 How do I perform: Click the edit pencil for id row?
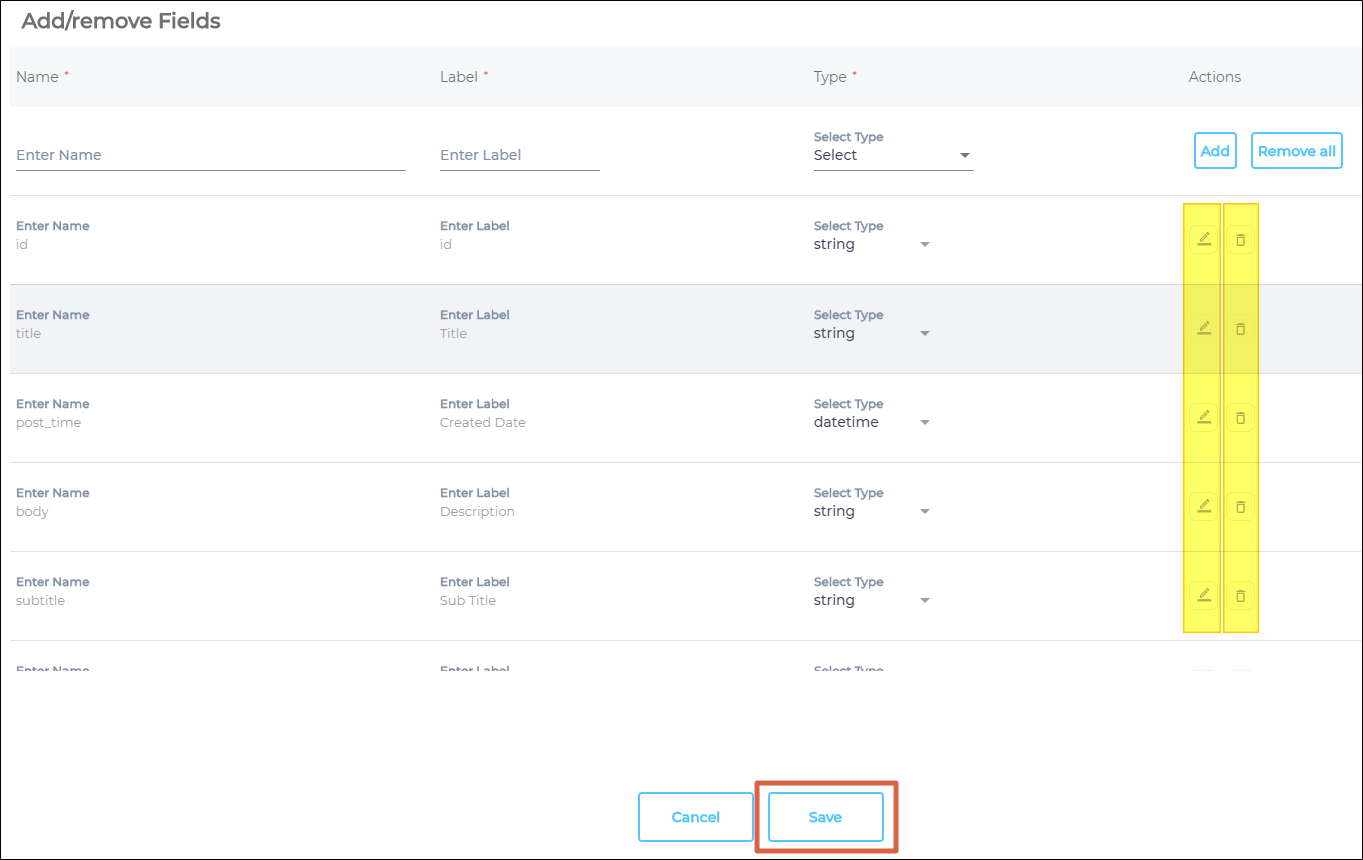(x=1204, y=240)
